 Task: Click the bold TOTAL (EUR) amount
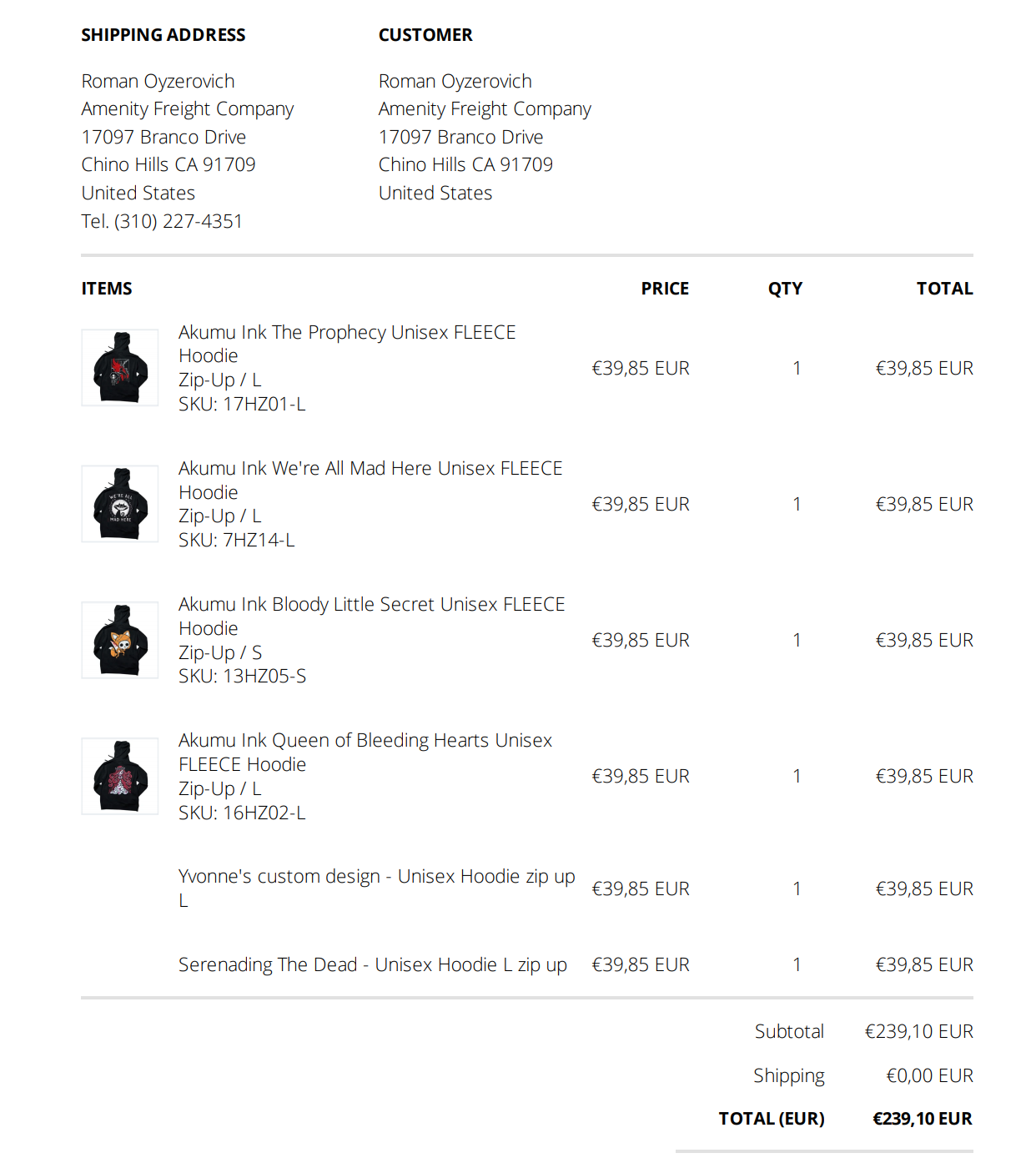point(922,1119)
